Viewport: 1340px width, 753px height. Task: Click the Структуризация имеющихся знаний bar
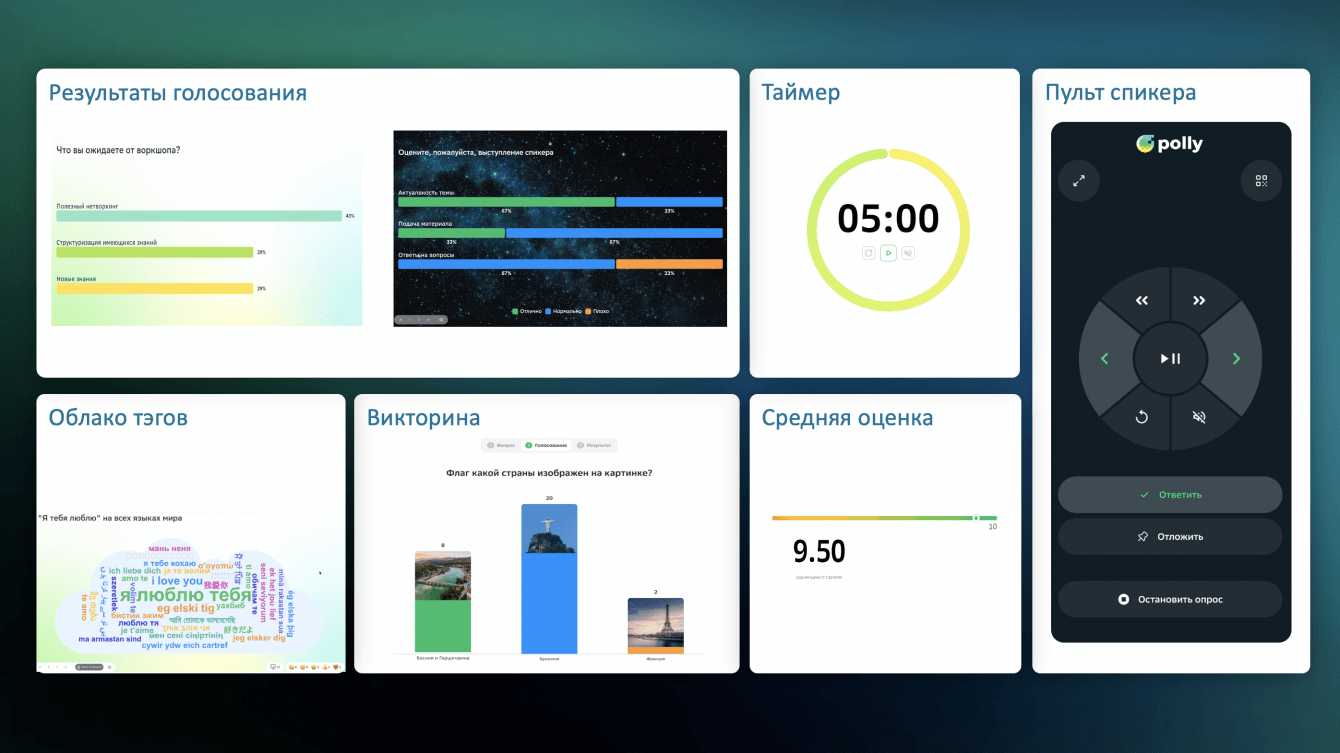(155, 252)
